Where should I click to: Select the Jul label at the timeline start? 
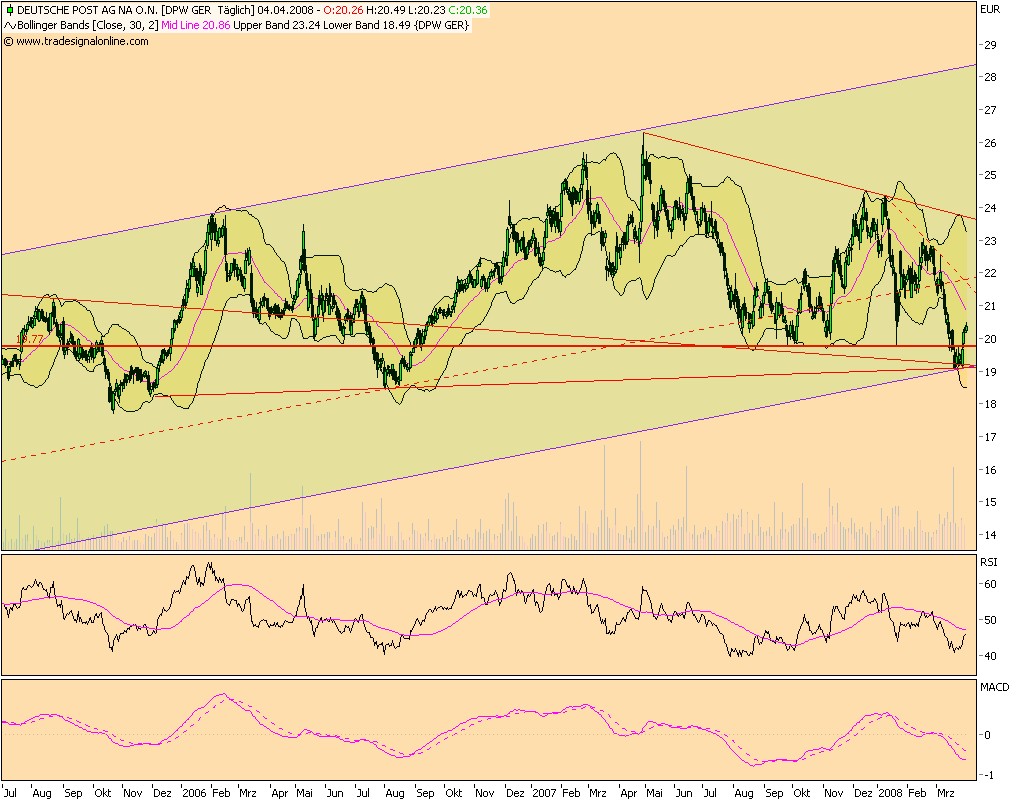(x=10, y=790)
